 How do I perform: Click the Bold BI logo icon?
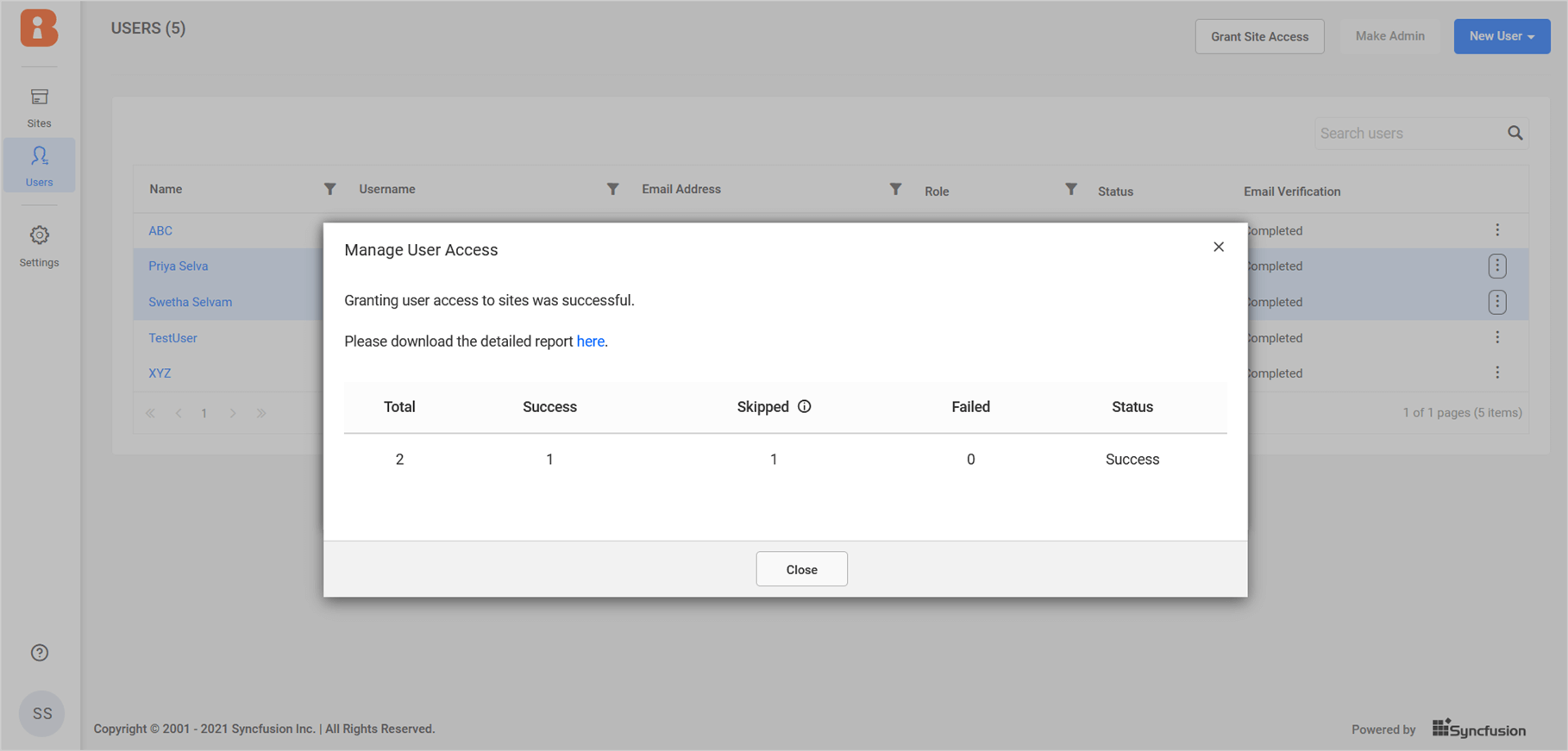click(39, 28)
